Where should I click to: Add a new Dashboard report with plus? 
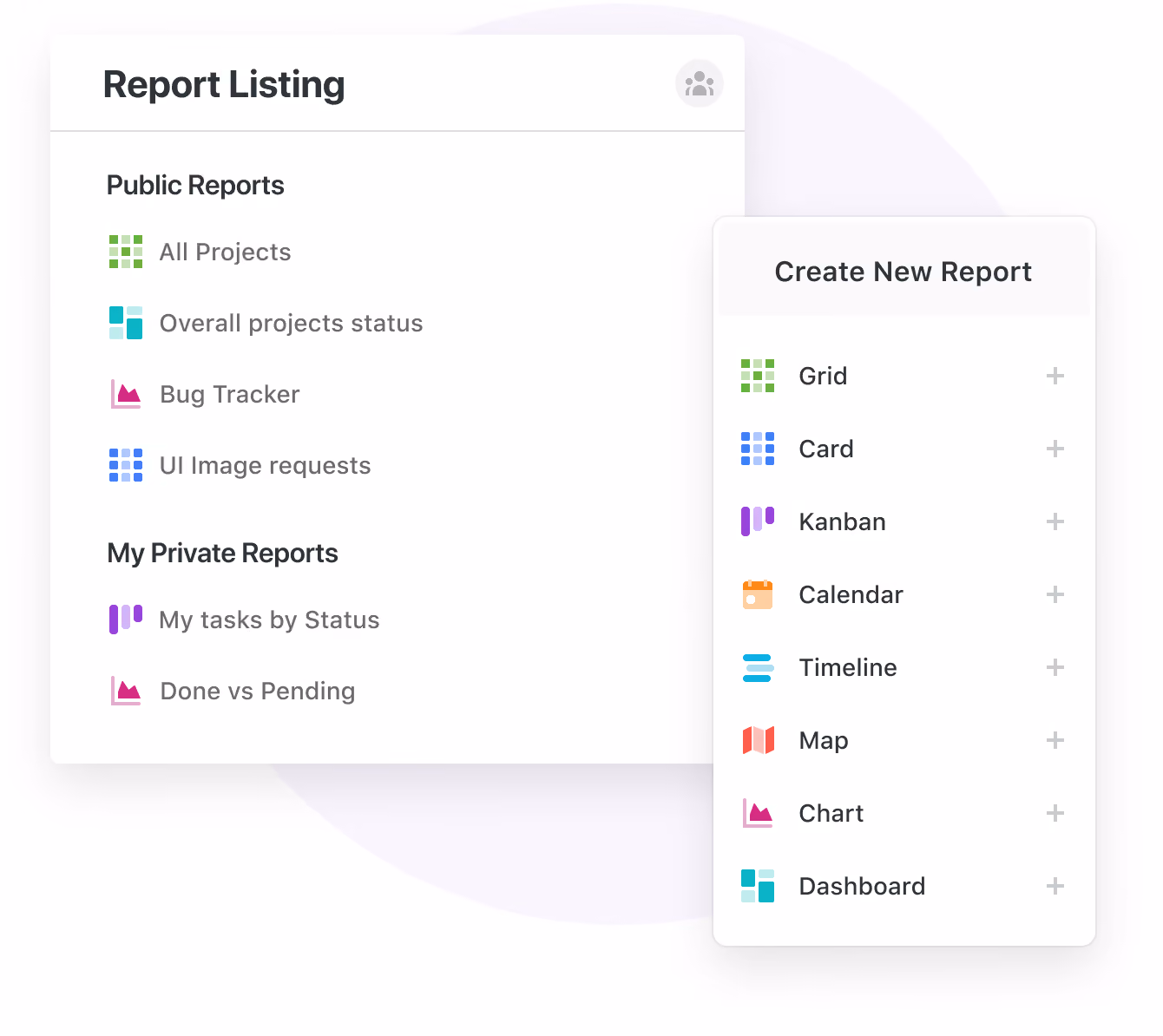[1055, 886]
